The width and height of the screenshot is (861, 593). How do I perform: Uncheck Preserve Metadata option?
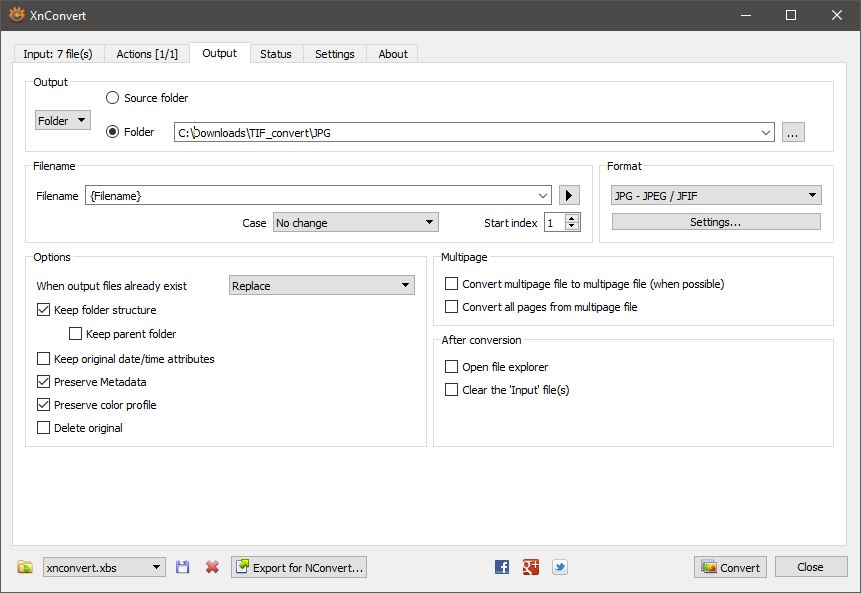coord(43,382)
